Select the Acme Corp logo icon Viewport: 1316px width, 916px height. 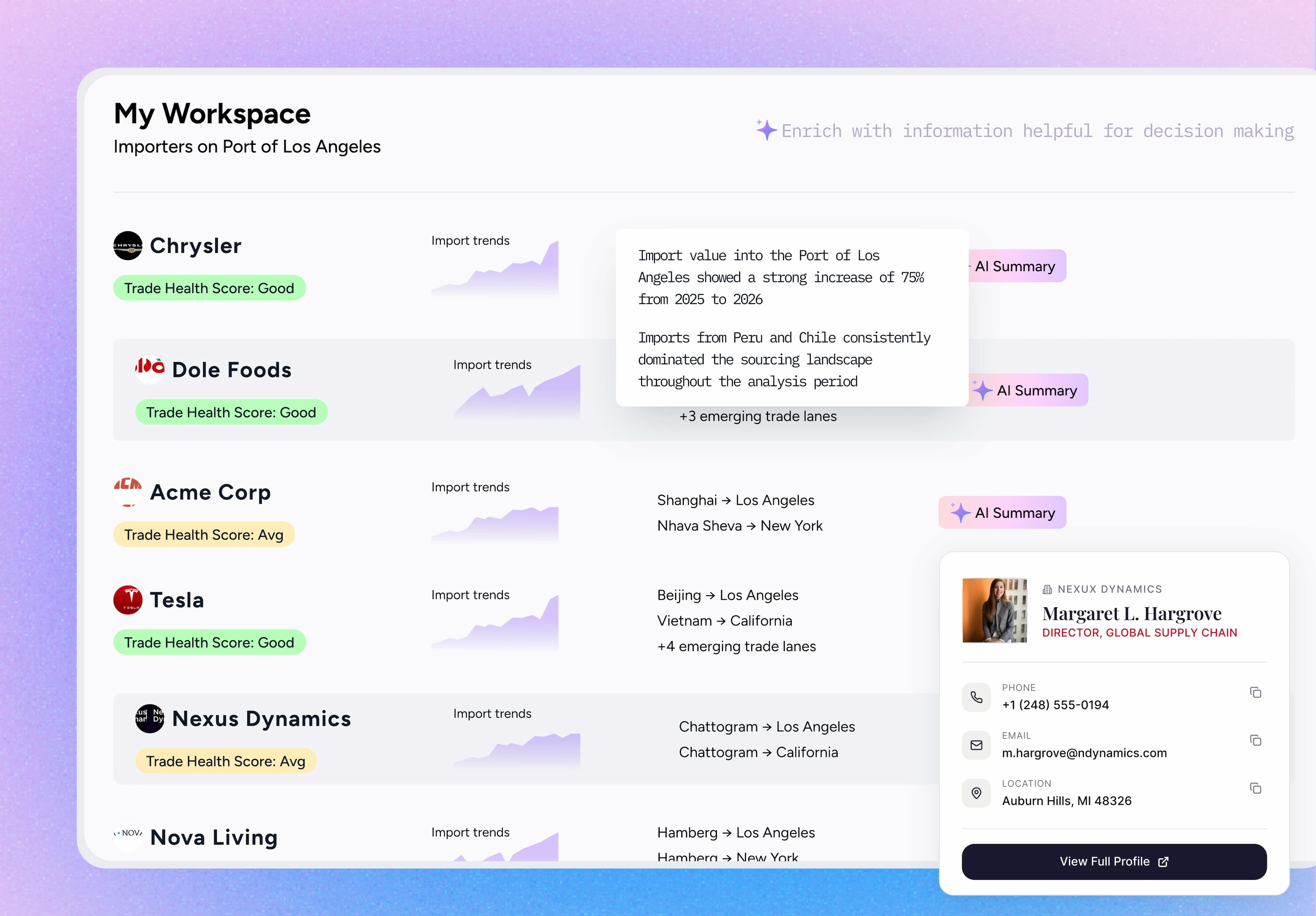[128, 492]
